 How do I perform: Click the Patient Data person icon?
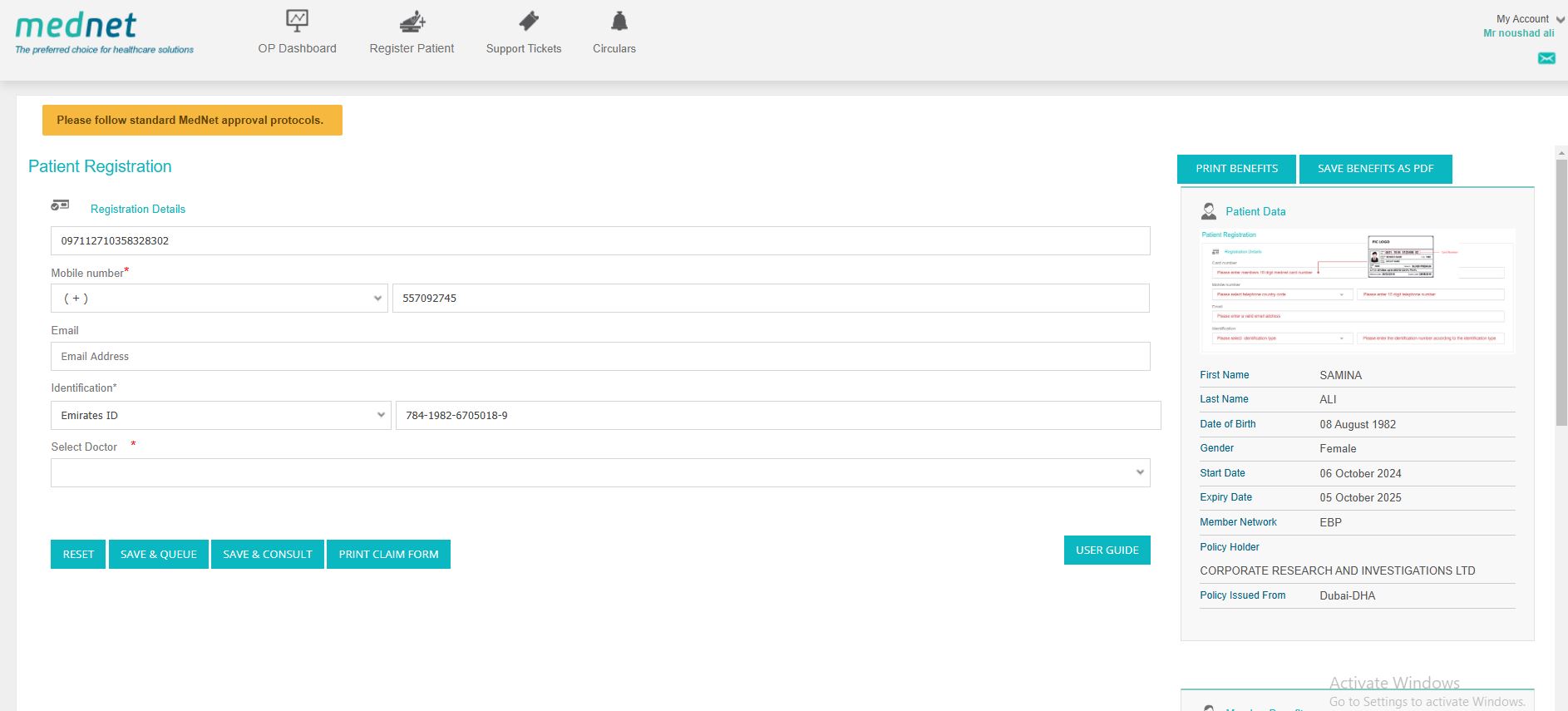(x=1209, y=211)
